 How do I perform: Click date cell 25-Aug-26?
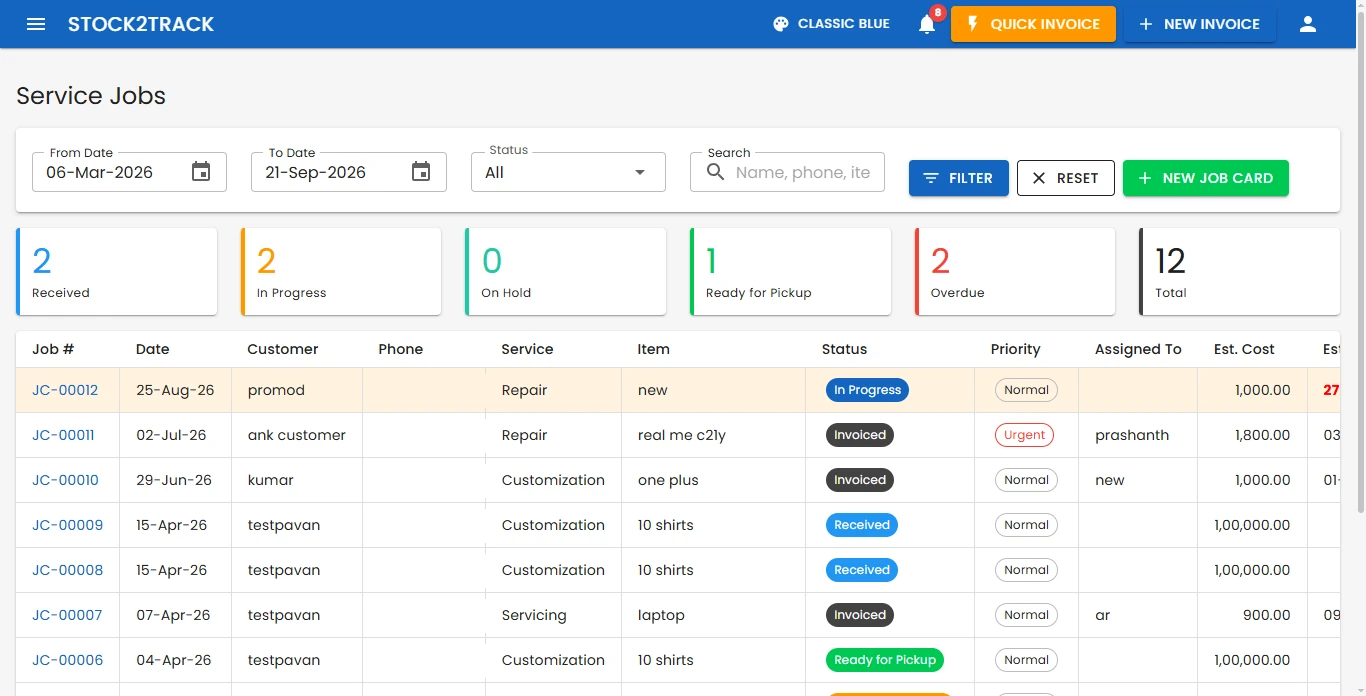point(175,390)
